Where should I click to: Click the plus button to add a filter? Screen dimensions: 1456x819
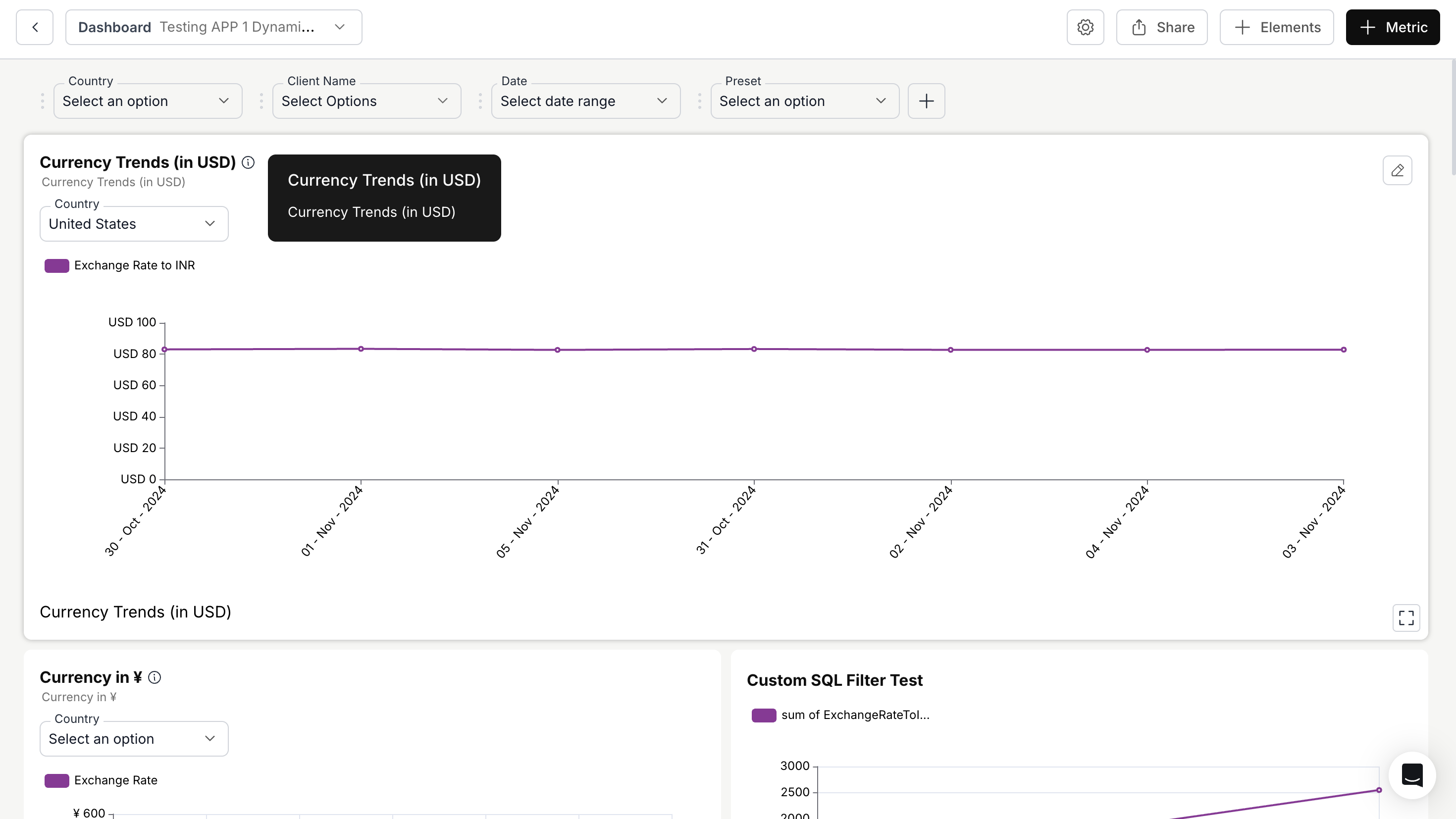[927, 101]
